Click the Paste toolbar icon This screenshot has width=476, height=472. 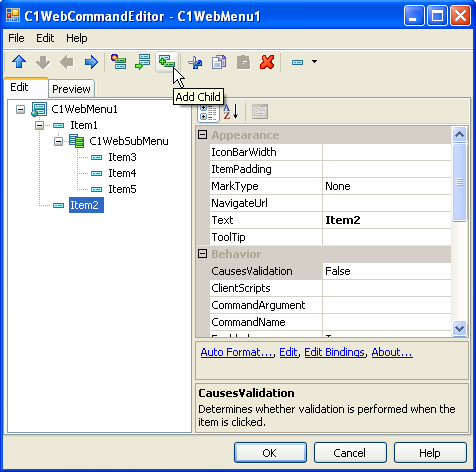(243, 62)
